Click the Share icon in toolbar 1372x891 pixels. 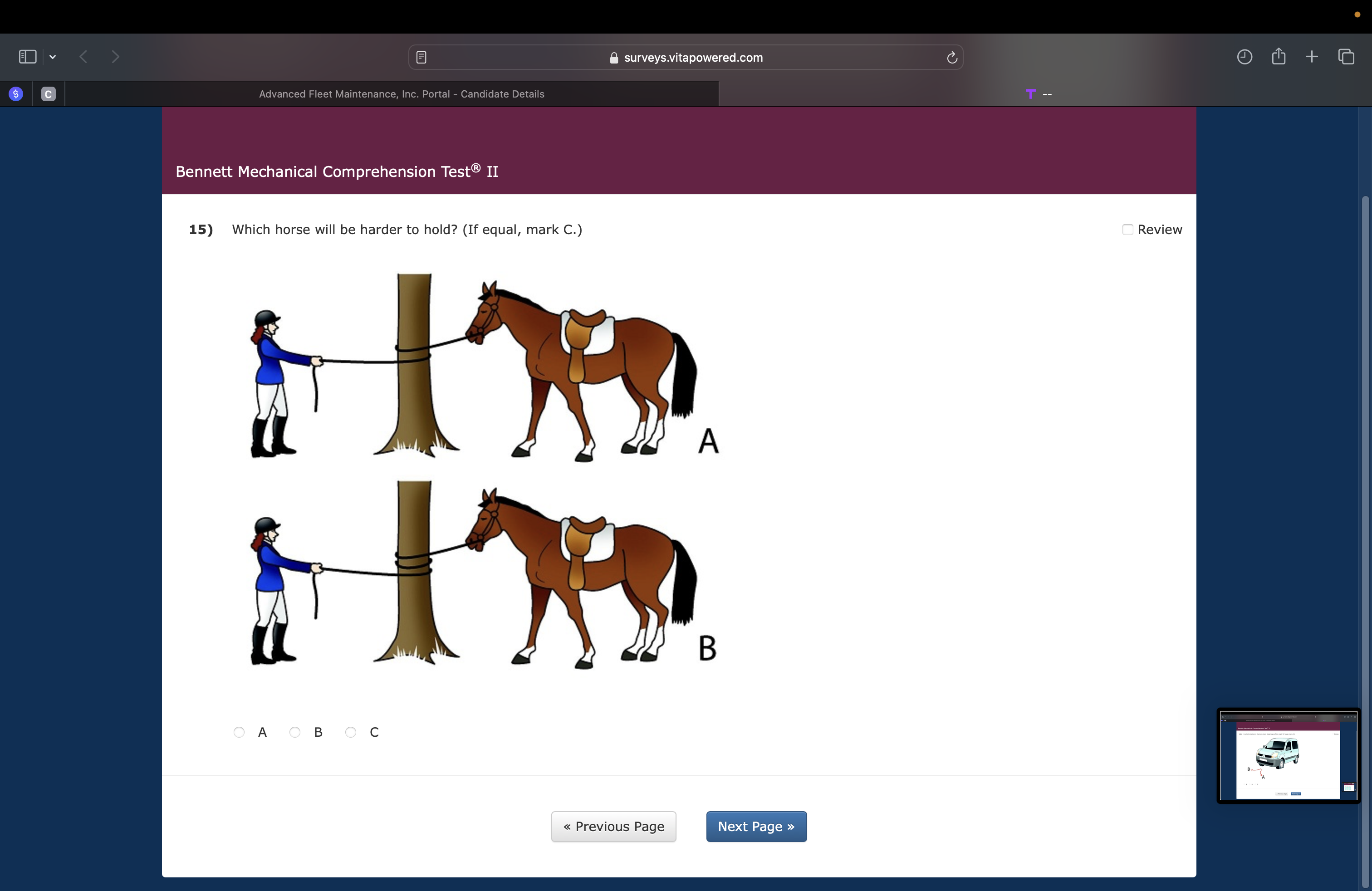click(x=1278, y=56)
